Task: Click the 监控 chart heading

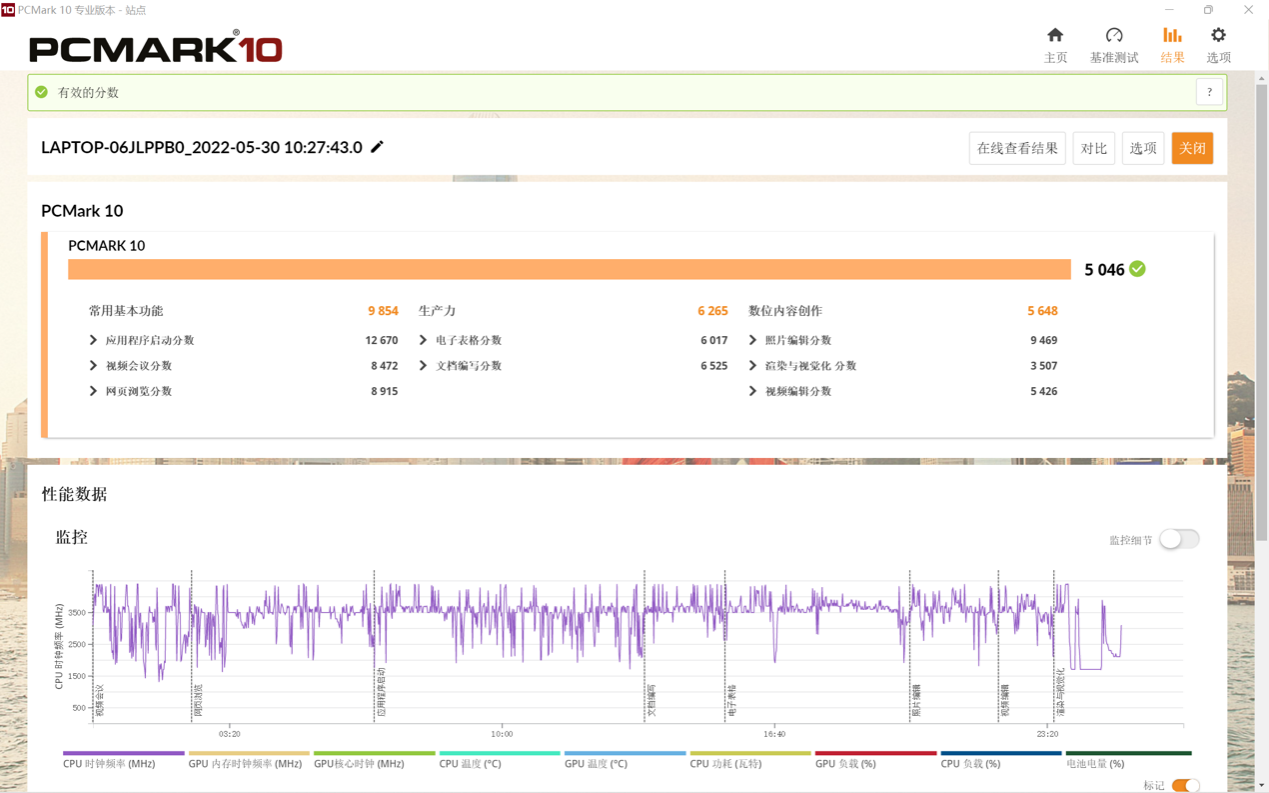Action: 72,537
